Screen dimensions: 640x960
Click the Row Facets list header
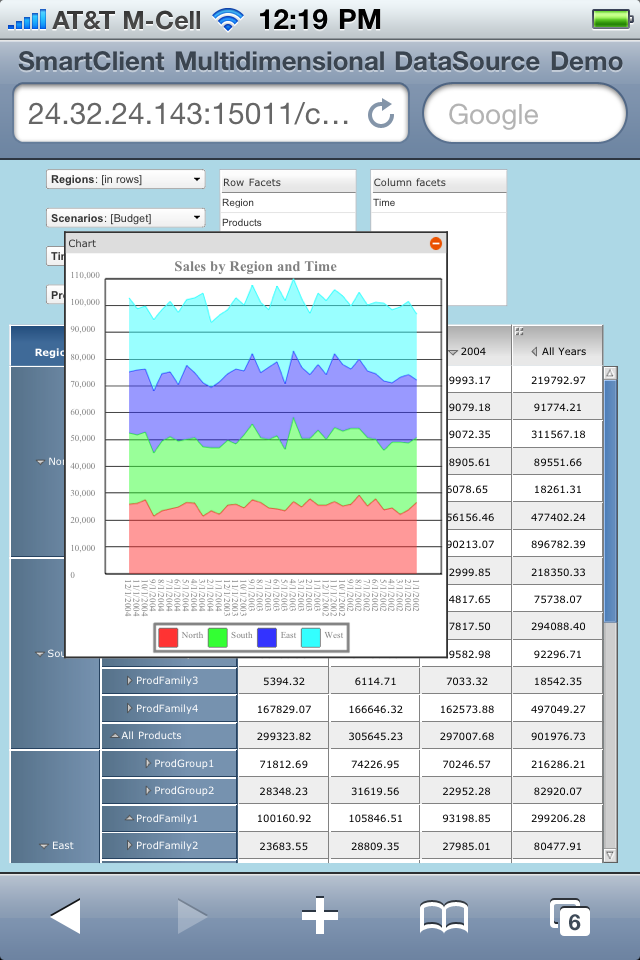click(x=287, y=182)
